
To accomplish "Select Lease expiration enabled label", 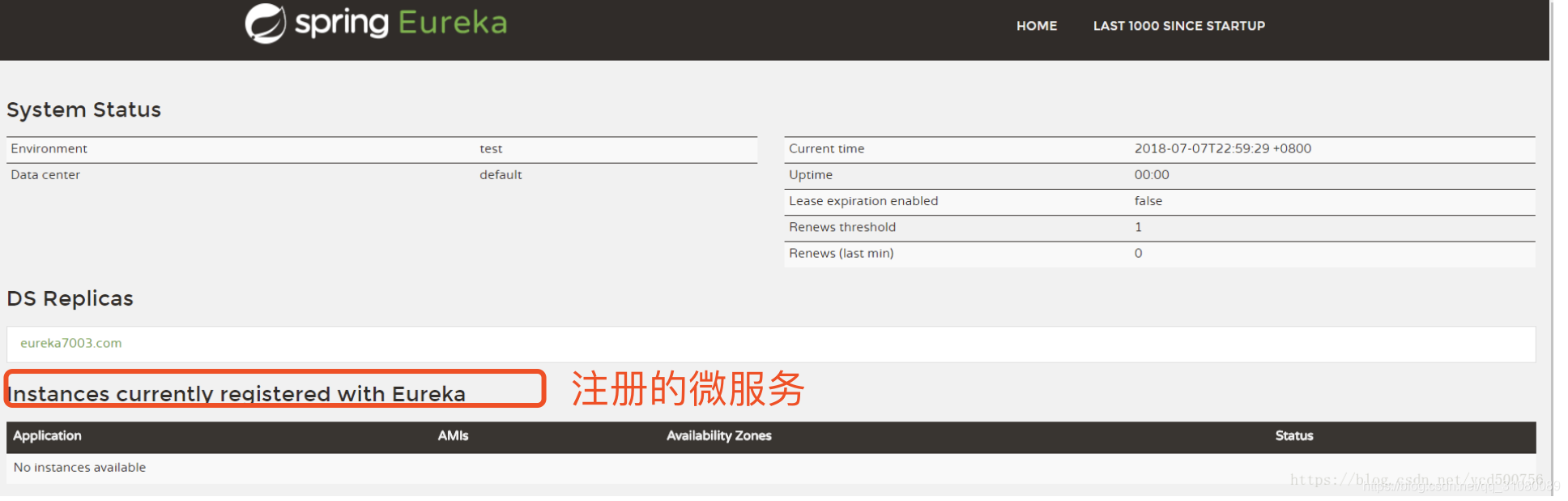I will 863,200.
